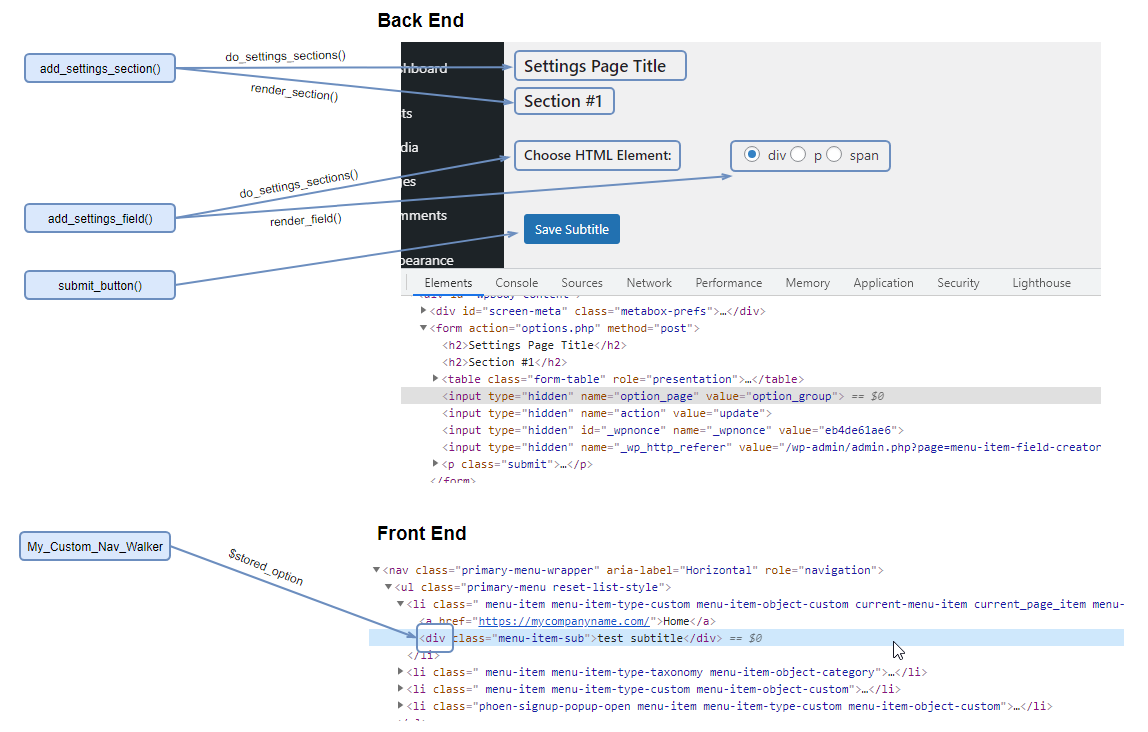Viewport: 1148px width, 732px height.
Task: Click the Choose HTML Element label
Action: pyautogui.click(x=597, y=155)
